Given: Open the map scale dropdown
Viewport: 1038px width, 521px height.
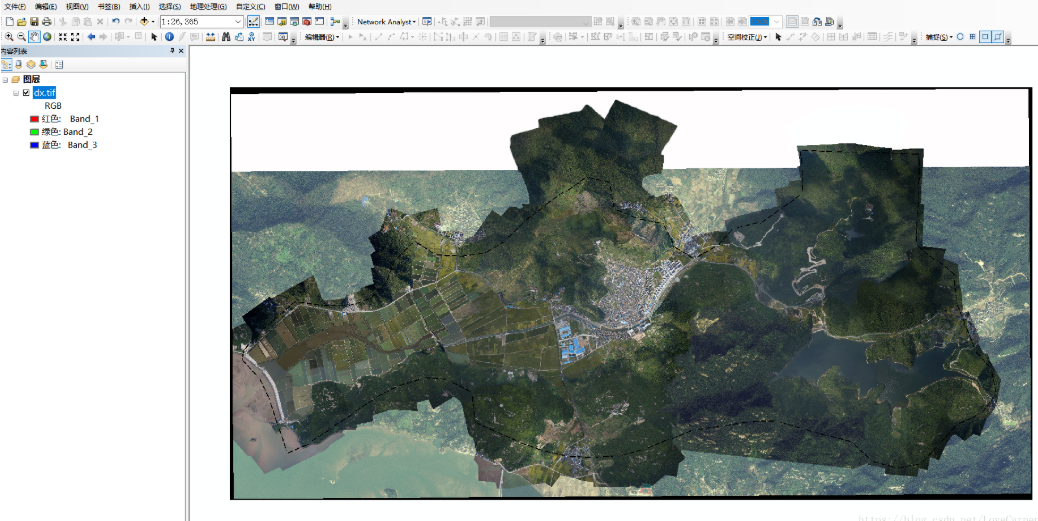Looking at the screenshot, I should [x=237, y=21].
